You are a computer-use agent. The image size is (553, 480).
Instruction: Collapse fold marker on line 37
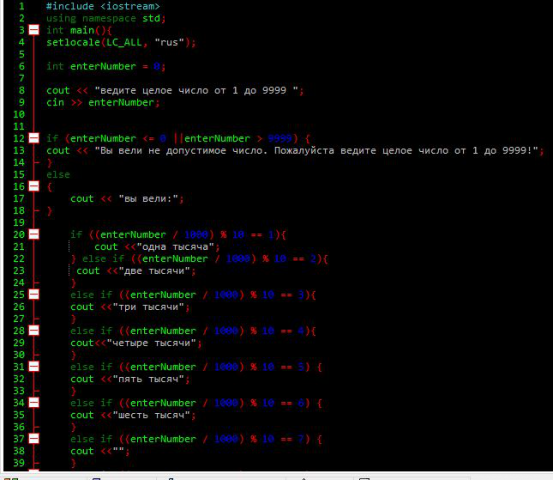coord(34,439)
